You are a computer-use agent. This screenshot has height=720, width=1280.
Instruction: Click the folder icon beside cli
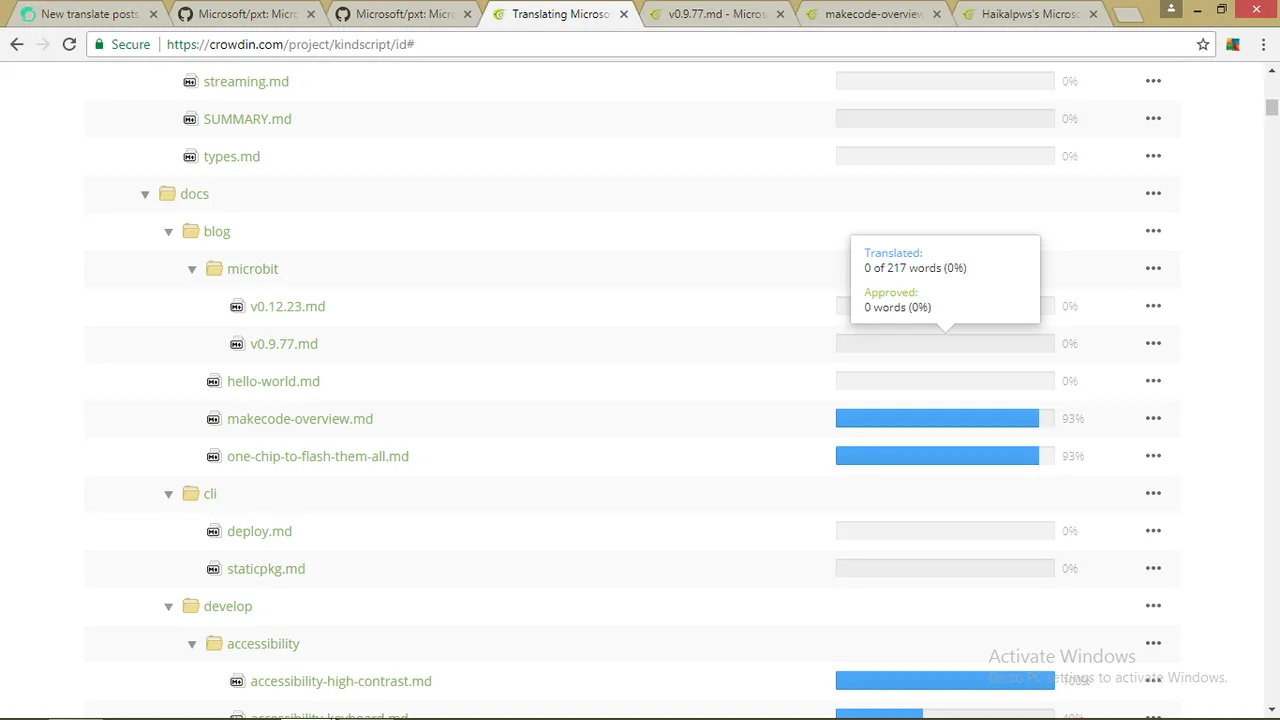[191, 493]
